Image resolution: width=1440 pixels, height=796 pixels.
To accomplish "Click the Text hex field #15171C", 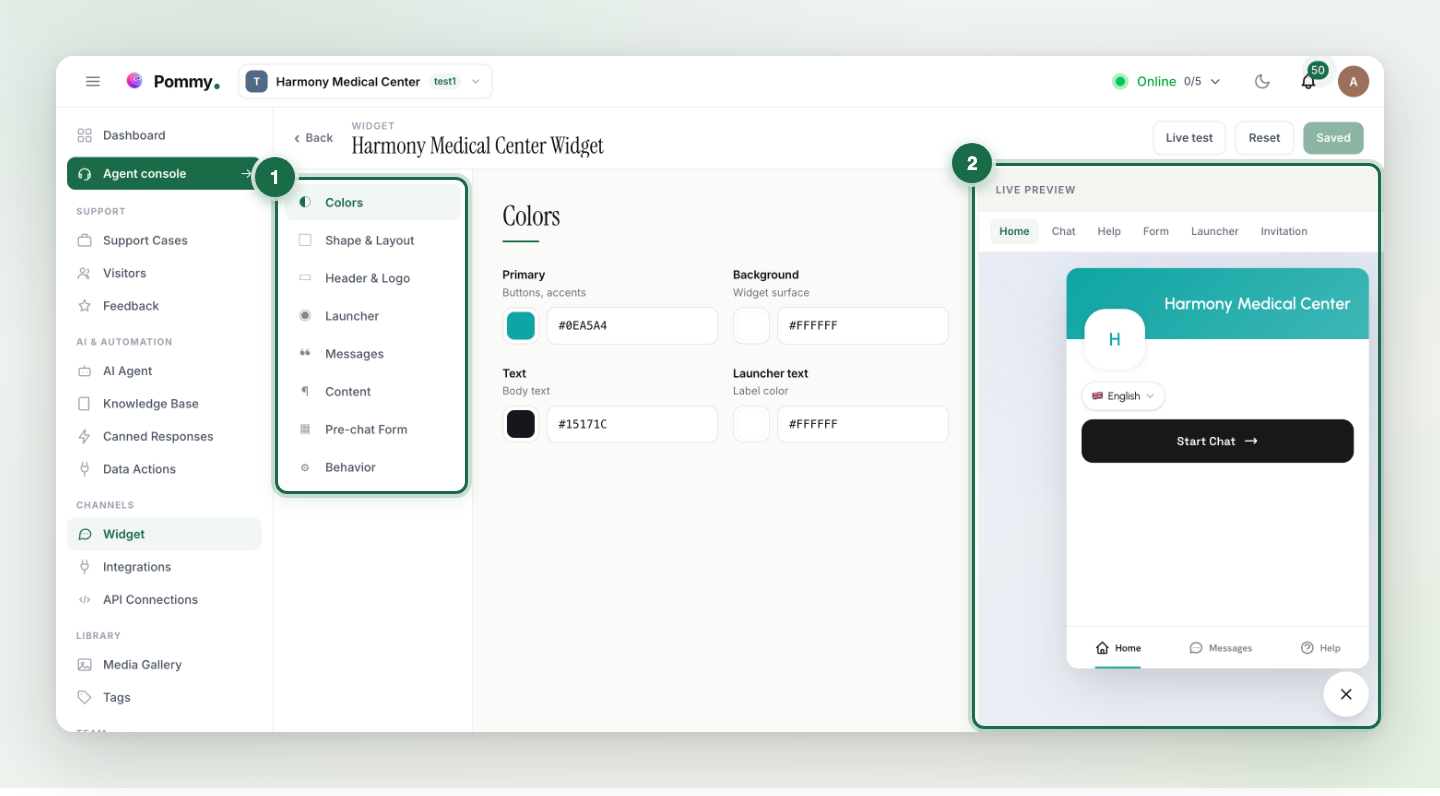I will pyautogui.click(x=632, y=424).
